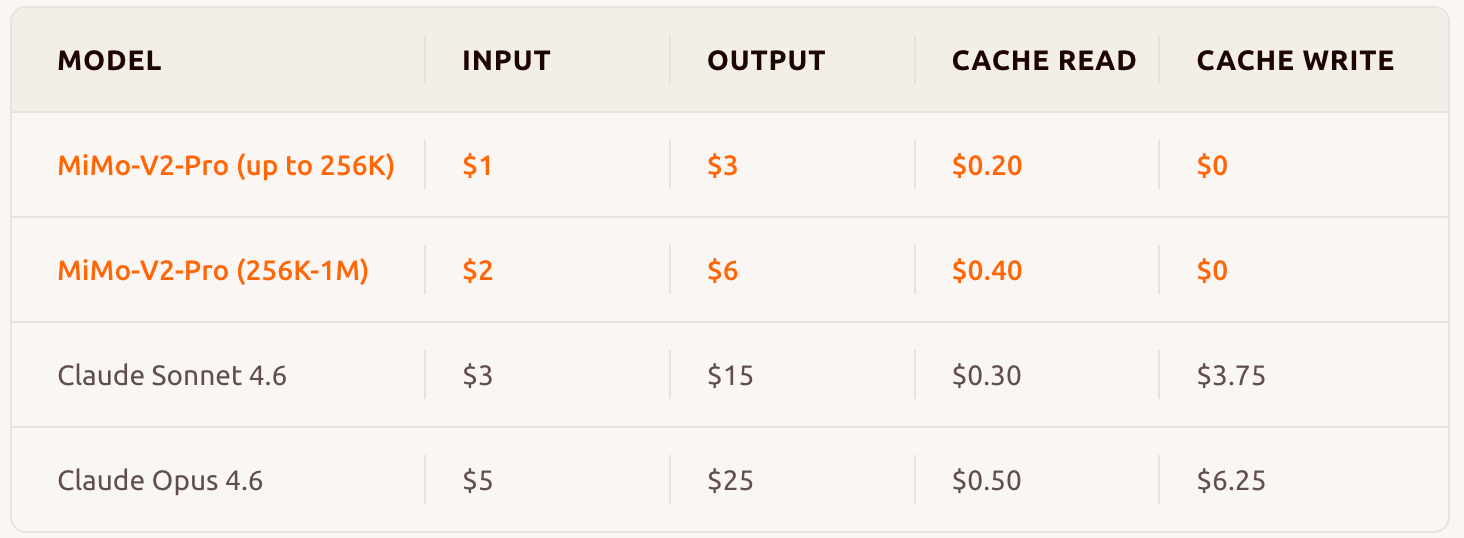Image resolution: width=1464 pixels, height=538 pixels.
Task: Click the $1 input price cell
Action: (x=477, y=166)
